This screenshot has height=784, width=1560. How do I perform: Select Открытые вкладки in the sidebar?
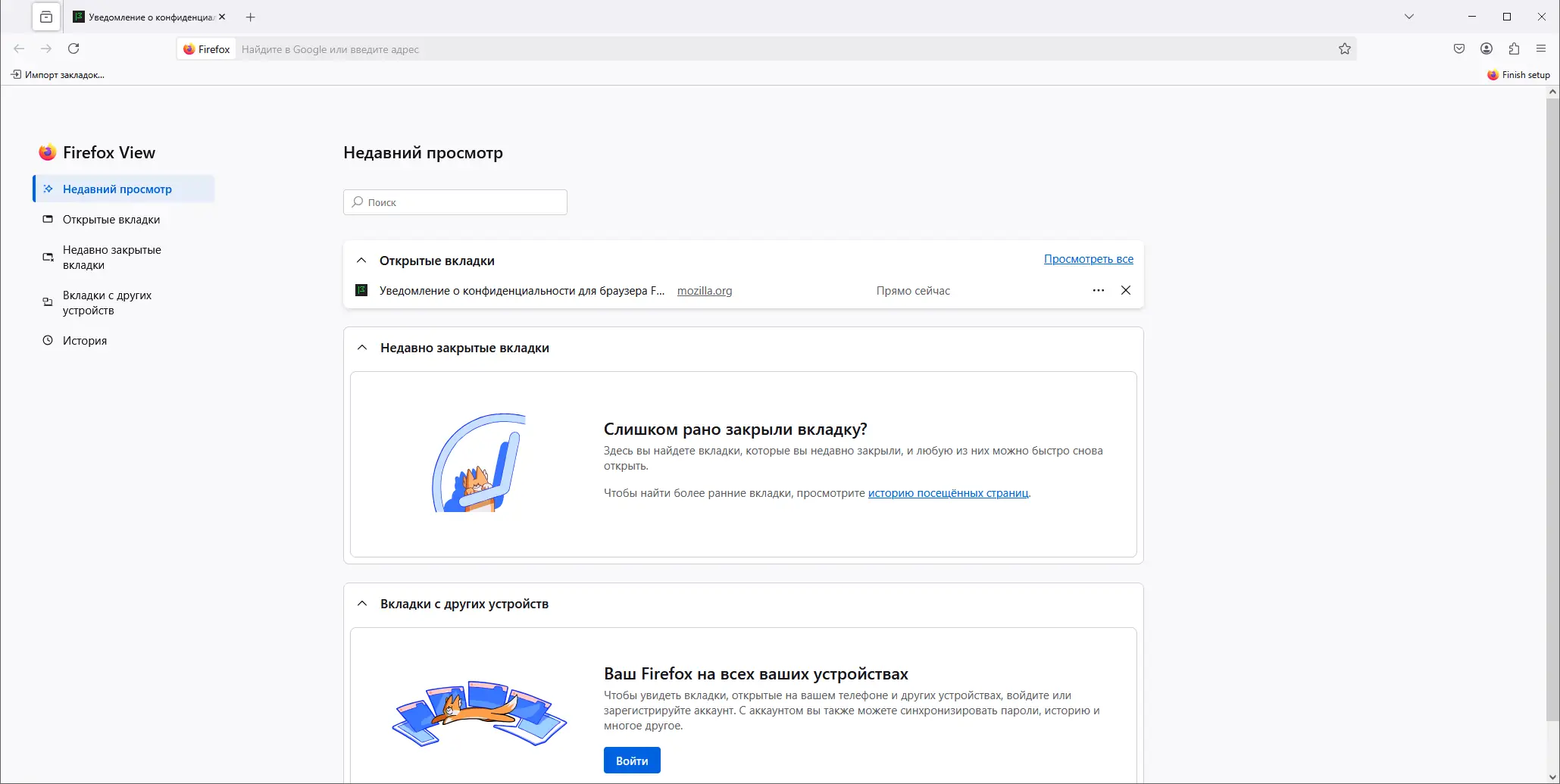pos(111,220)
